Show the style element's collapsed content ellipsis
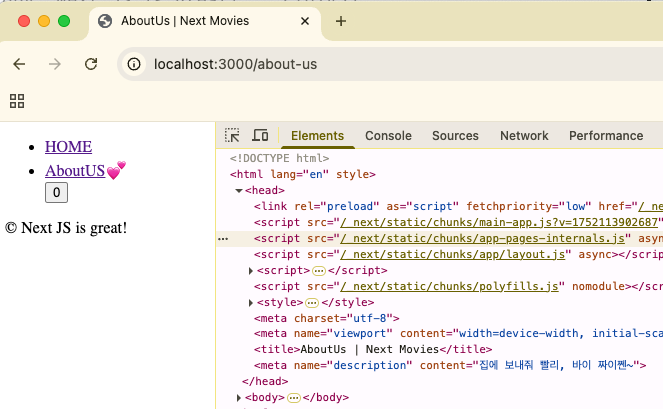Image resolution: width=663 pixels, height=409 pixels. click(312, 303)
